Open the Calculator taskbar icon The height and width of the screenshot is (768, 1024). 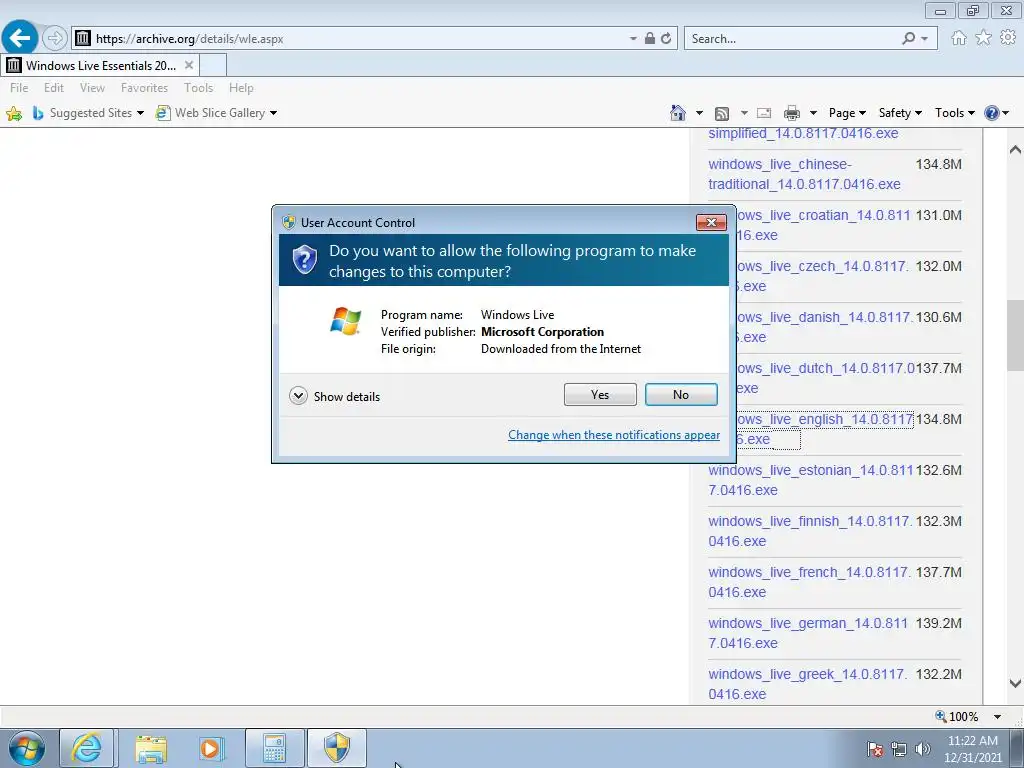pyautogui.click(x=275, y=748)
